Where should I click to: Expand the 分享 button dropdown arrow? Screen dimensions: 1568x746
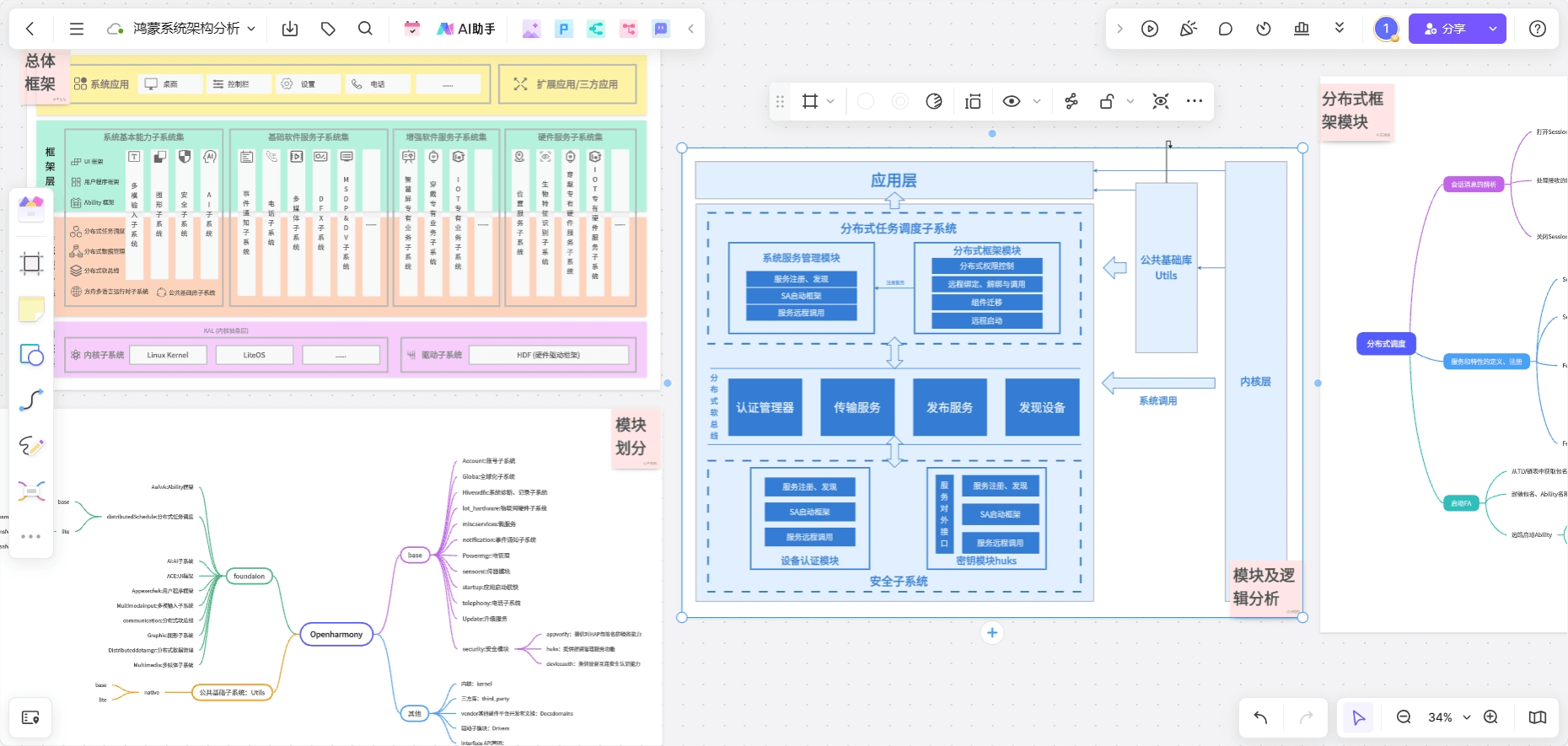(1493, 29)
